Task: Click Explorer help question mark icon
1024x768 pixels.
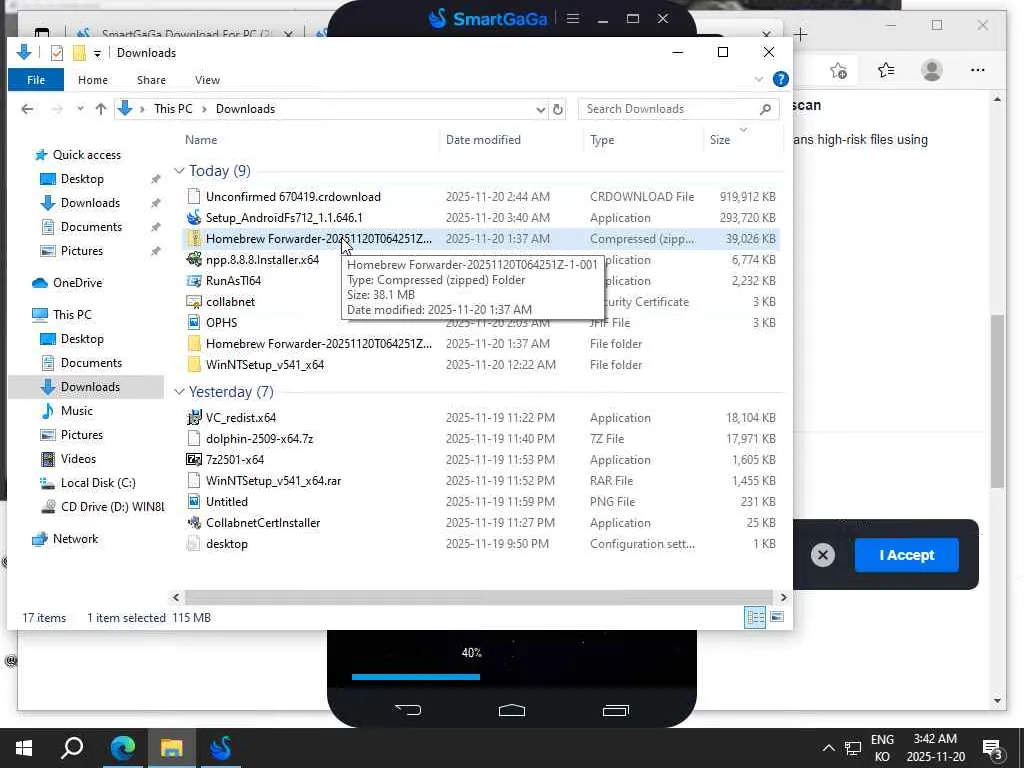Action: pos(780,79)
